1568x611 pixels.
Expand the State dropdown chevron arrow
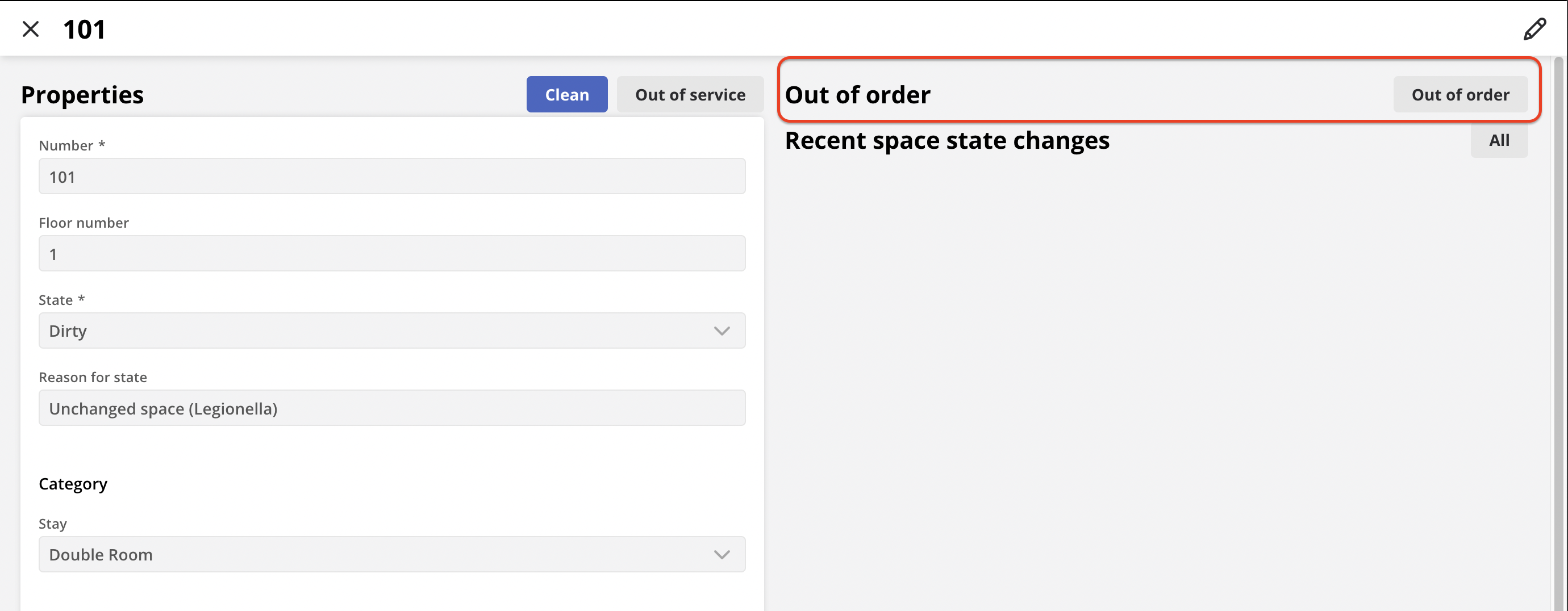point(722,330)
